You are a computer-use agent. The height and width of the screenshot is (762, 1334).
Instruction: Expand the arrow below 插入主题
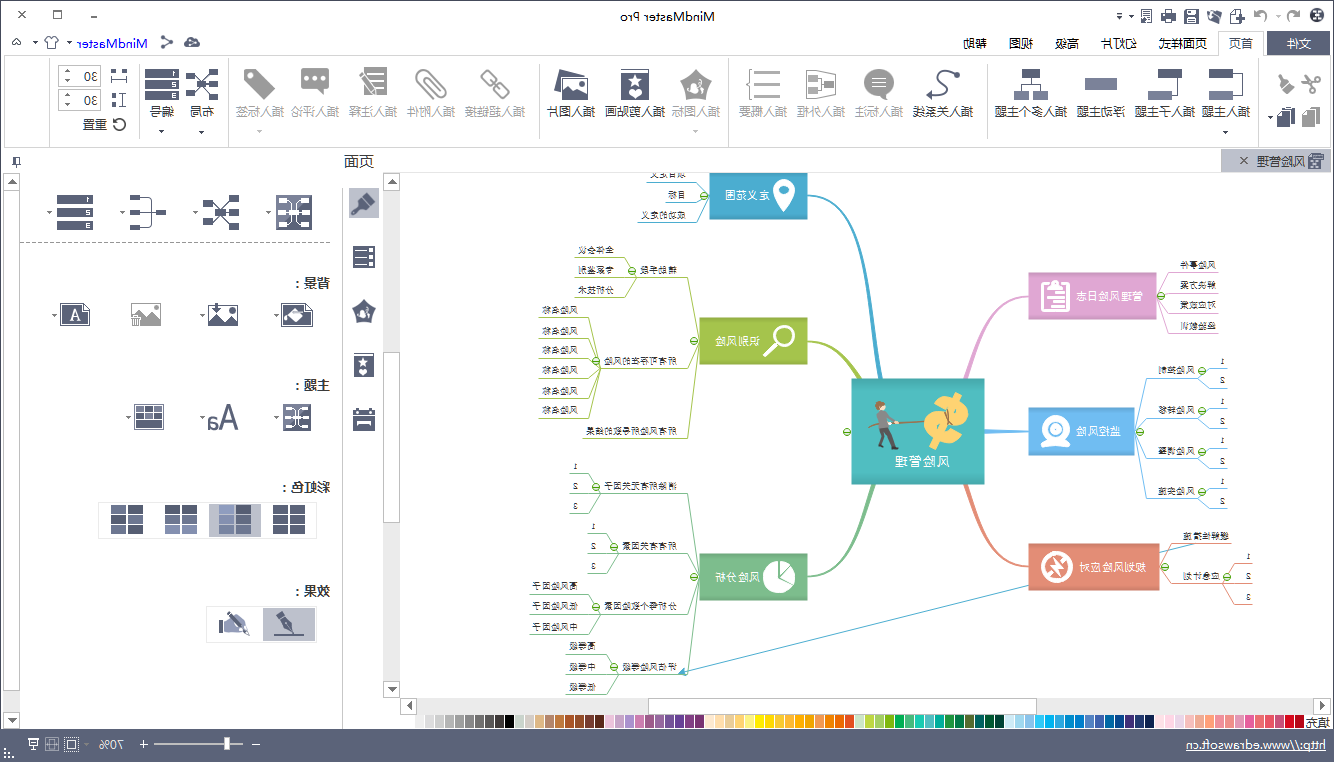coord(1226,132)
